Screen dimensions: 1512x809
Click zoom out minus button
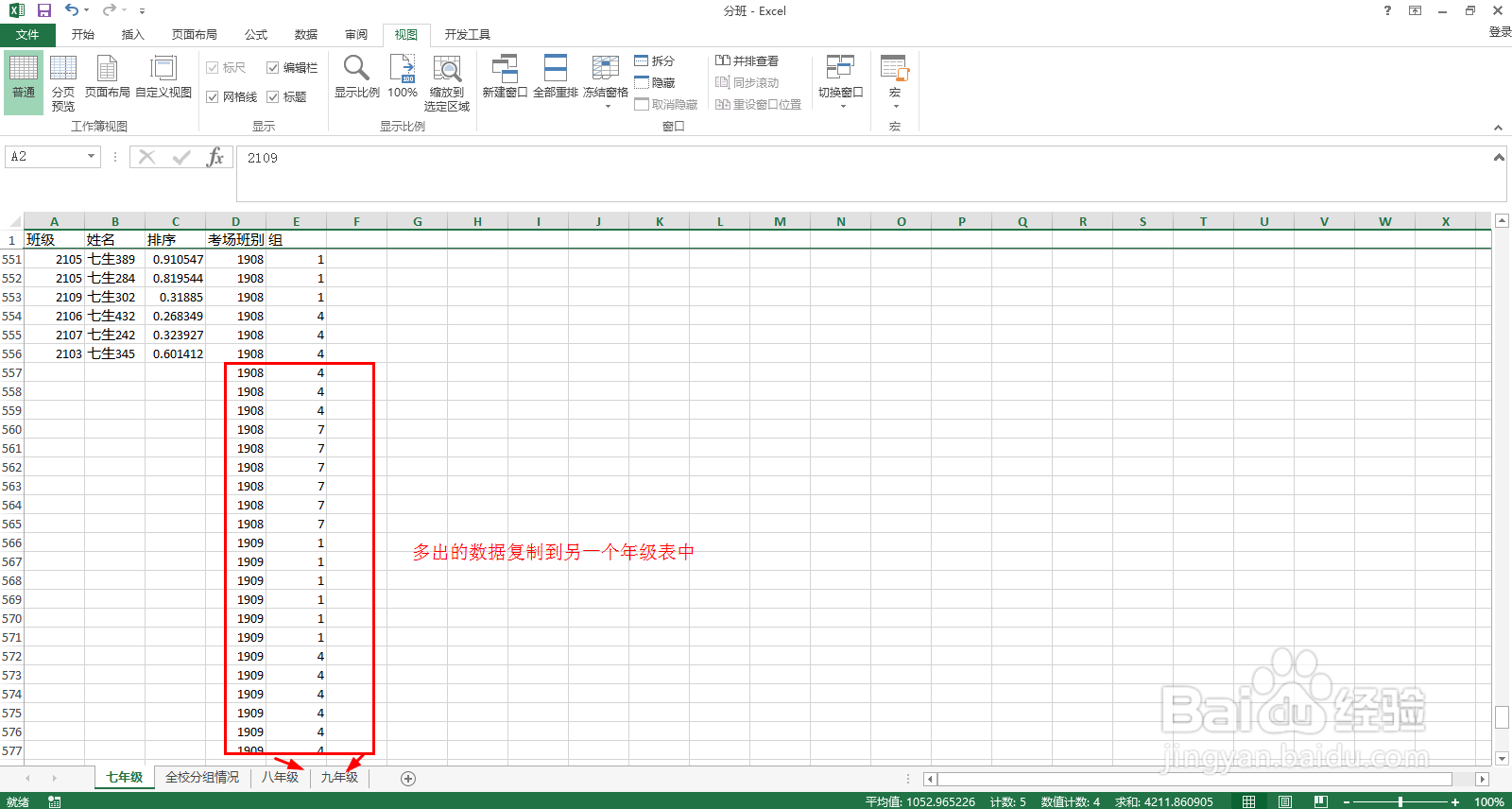[x=1347, y=801]
